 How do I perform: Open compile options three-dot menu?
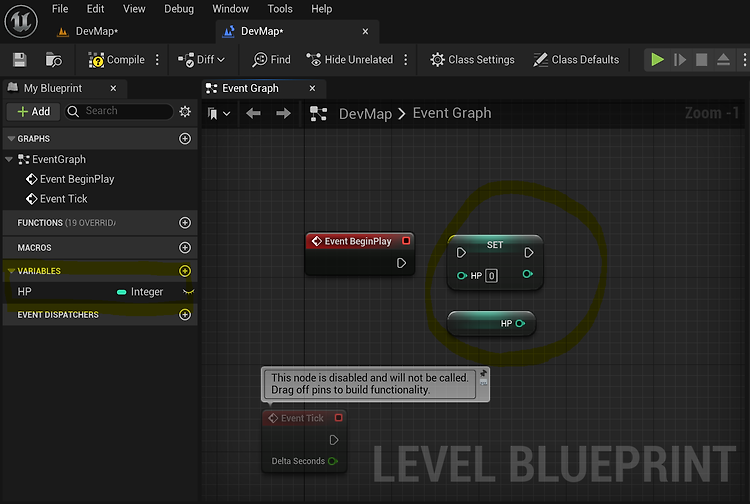157,60
